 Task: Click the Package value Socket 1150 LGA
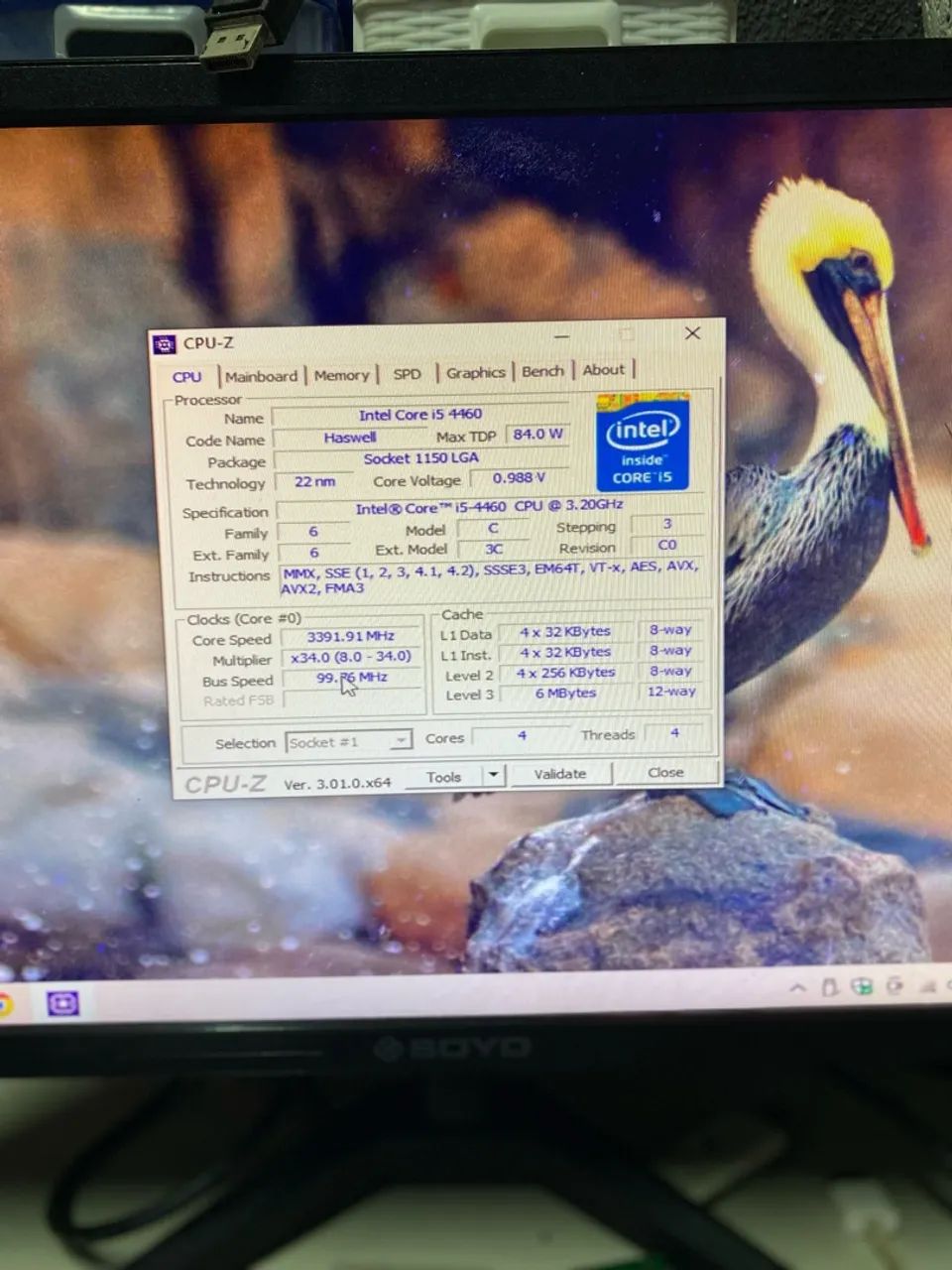[420, 458]
